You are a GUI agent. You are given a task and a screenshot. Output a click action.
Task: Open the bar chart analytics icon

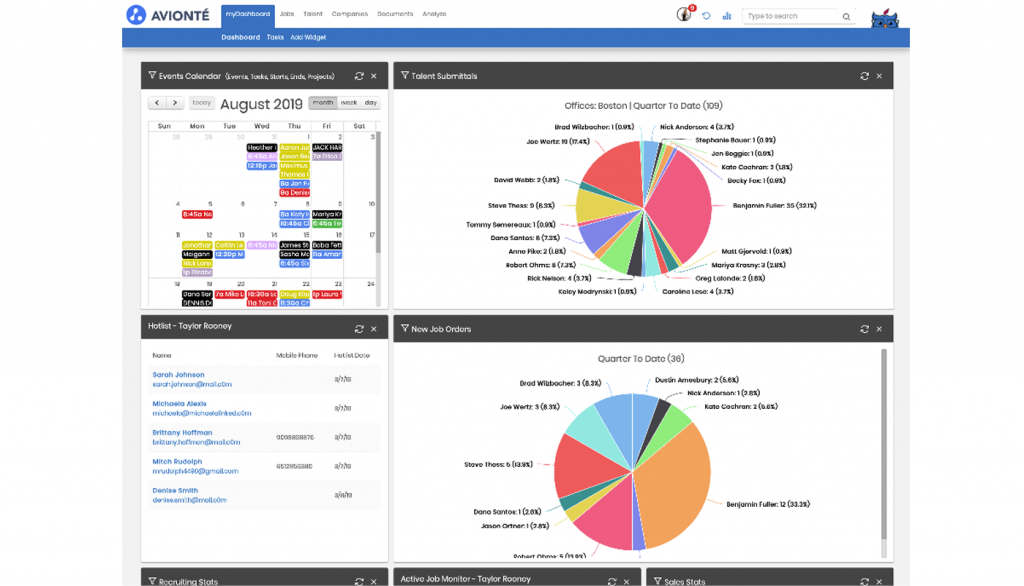[727, 16]
